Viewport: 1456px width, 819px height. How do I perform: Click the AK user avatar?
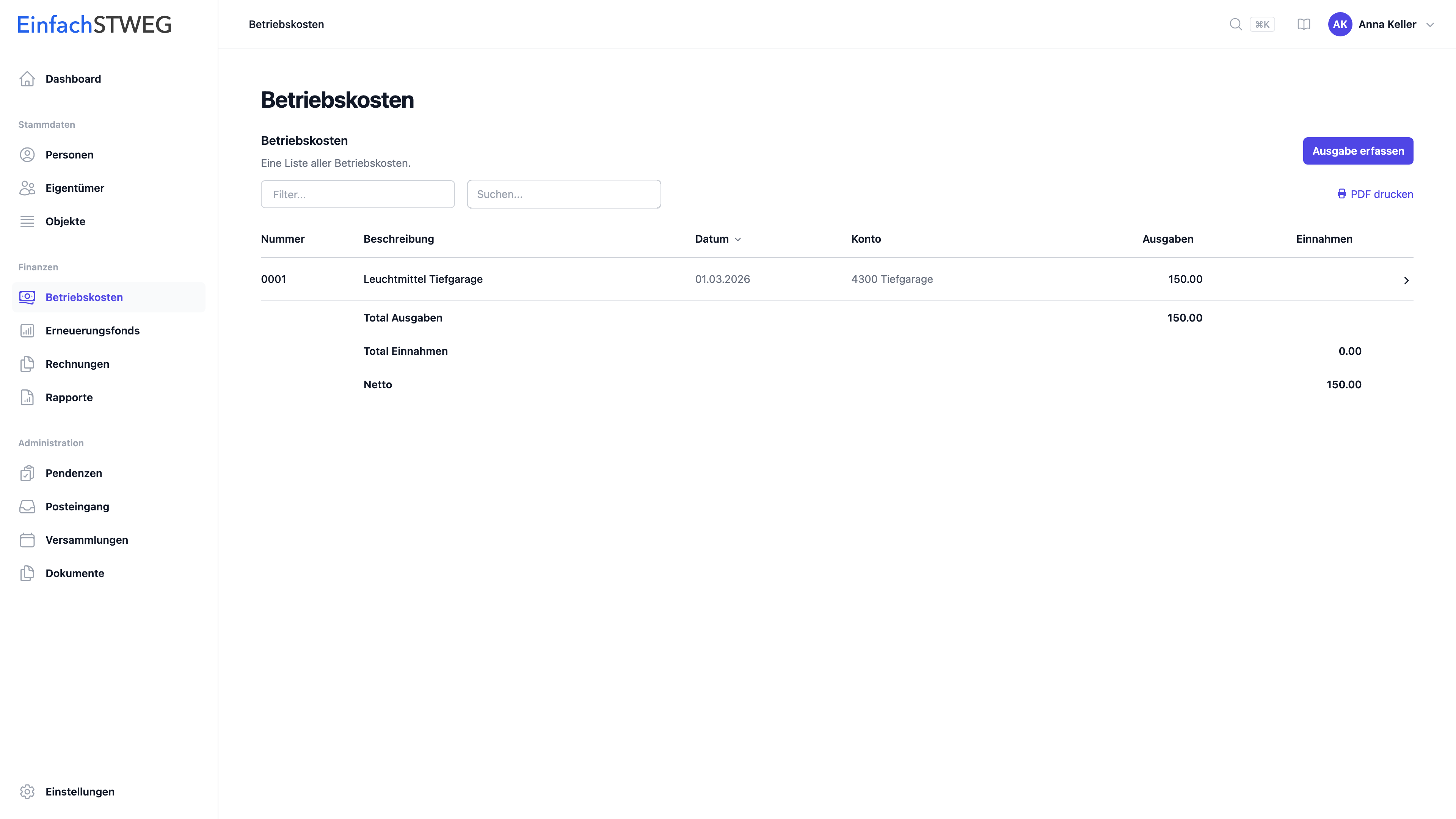pos(1340,24)
